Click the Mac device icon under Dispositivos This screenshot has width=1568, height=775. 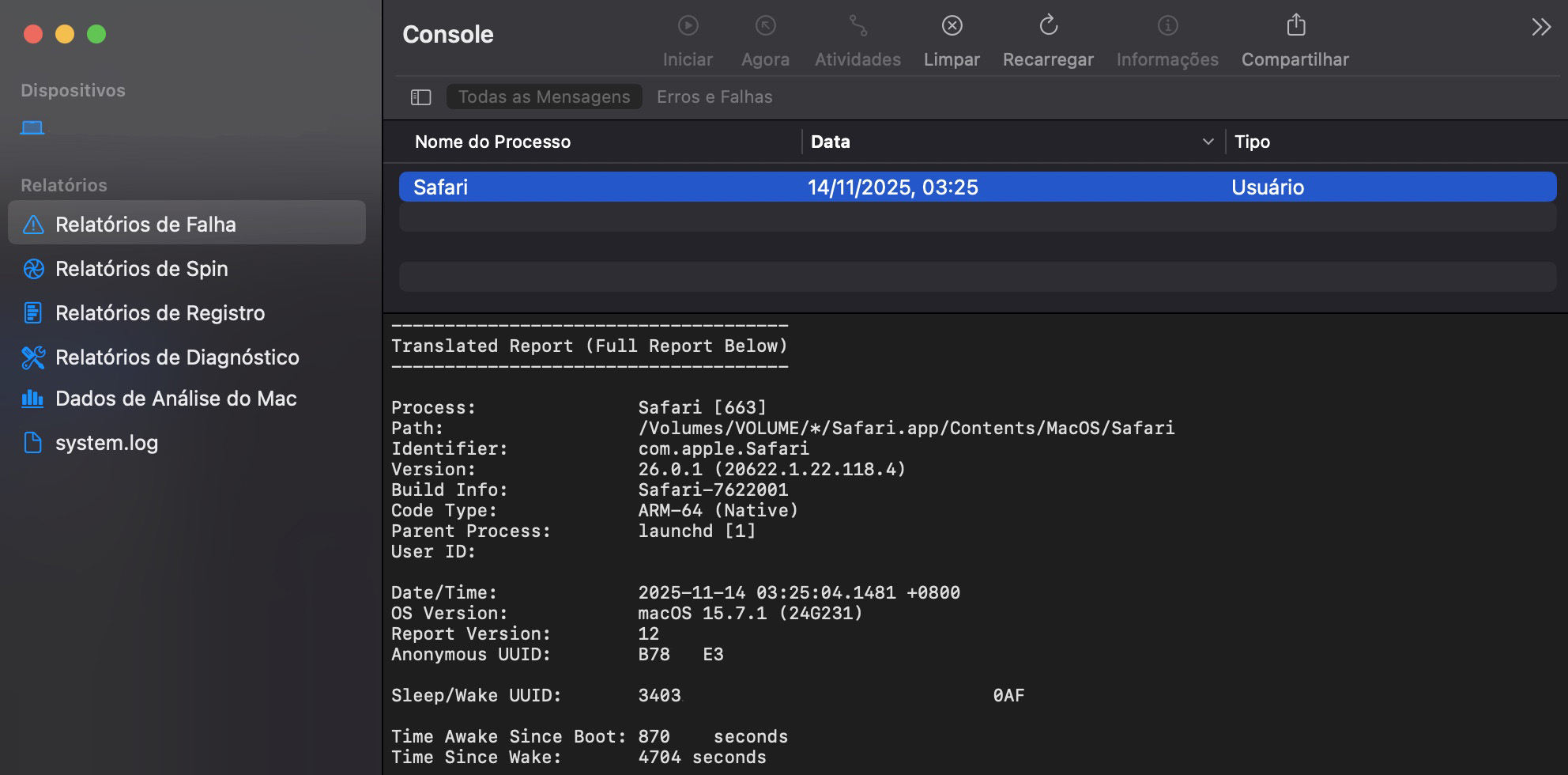coord(32,127)
